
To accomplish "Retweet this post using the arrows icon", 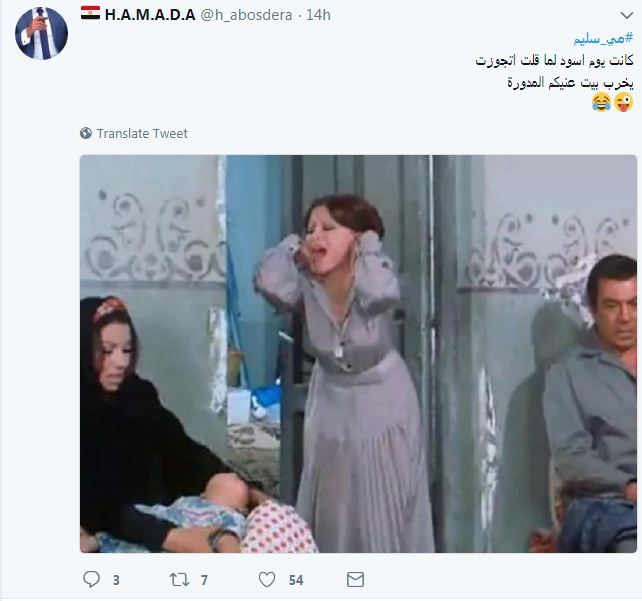I will (x=179, y=580).
